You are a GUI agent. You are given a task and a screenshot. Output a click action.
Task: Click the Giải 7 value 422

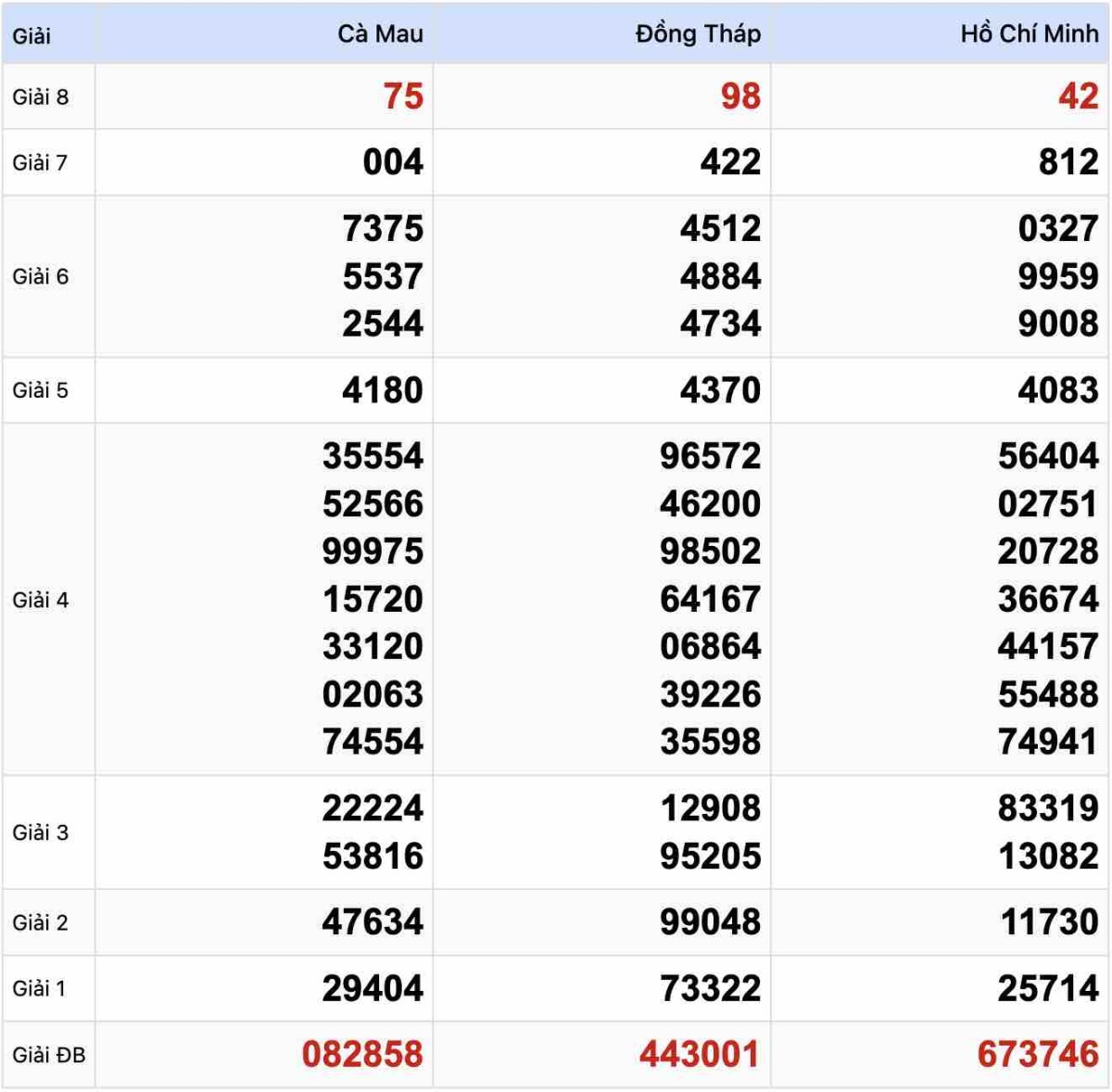point(730,162)
